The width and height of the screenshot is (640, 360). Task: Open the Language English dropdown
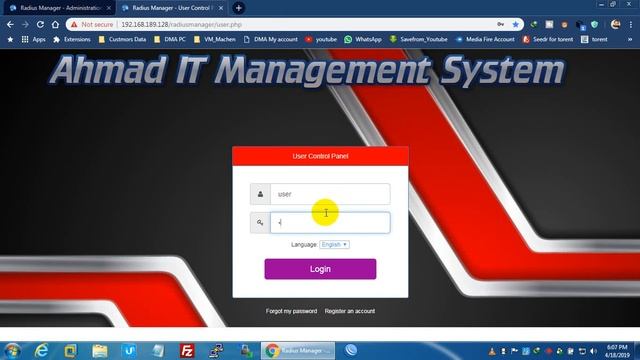[x=334, y=244]
